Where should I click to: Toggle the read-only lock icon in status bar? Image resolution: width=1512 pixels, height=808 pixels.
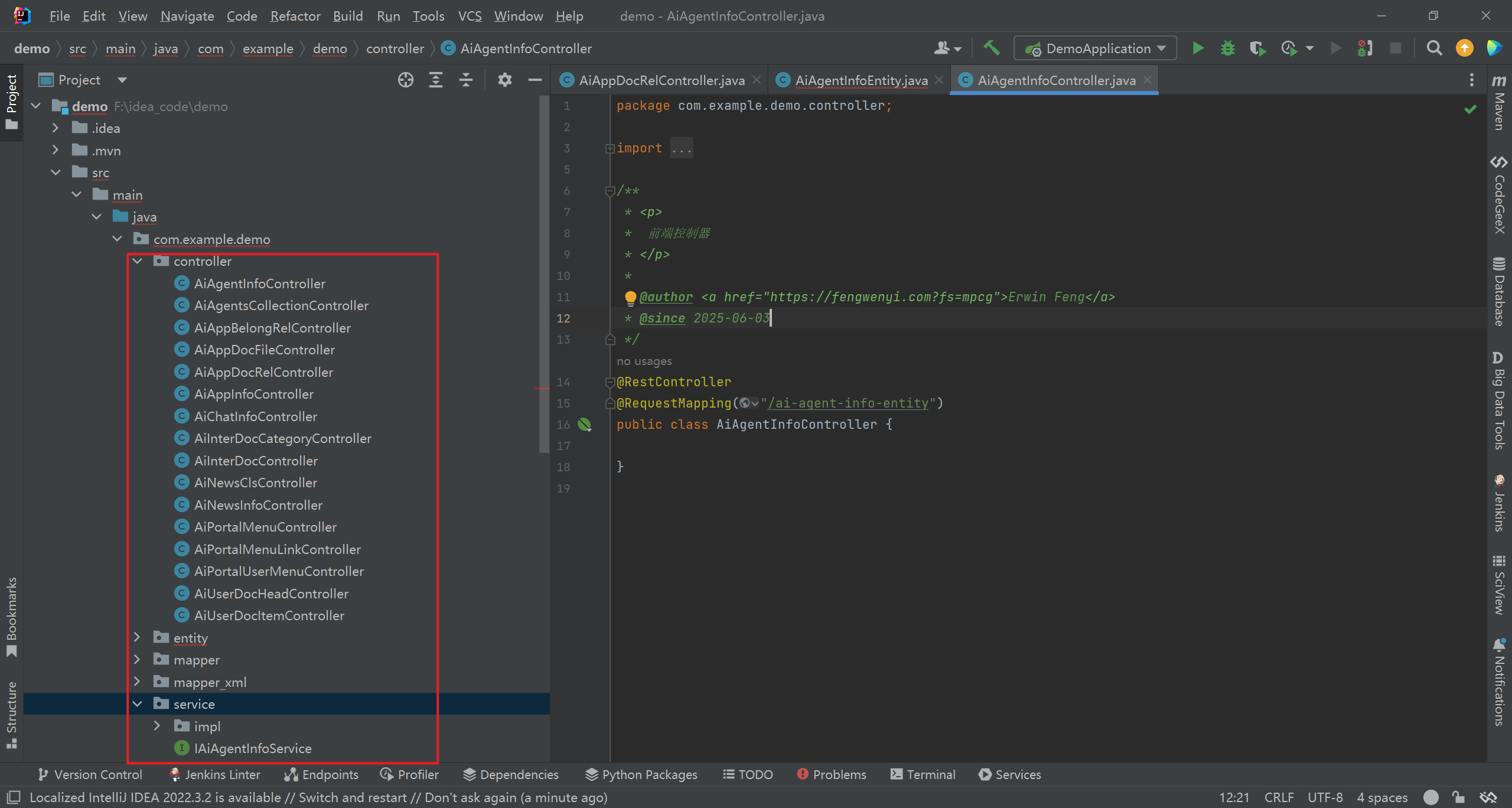point(1459,797)
